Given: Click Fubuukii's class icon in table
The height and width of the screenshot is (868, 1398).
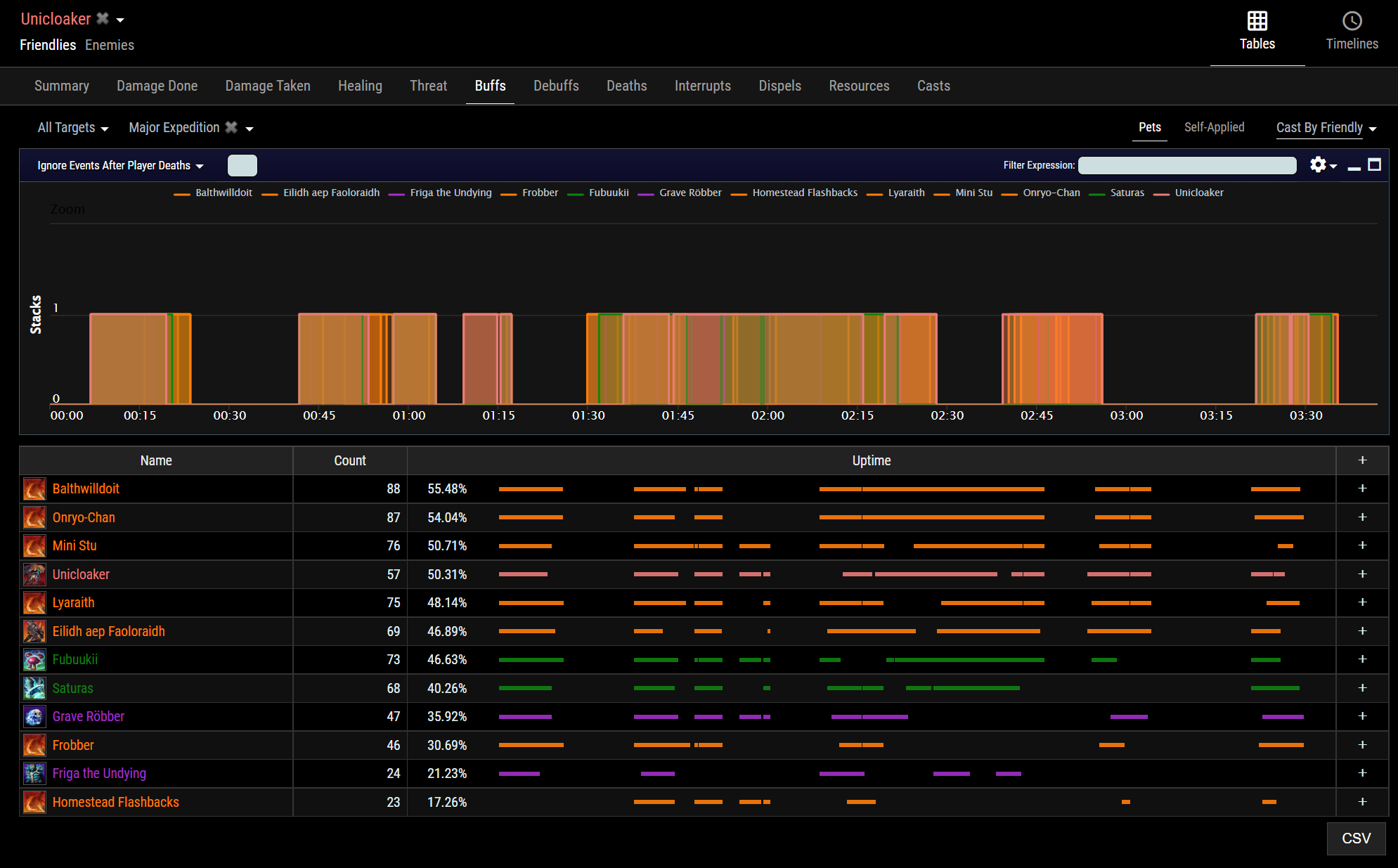Looking at the screenshot, I should click(34, 660).
